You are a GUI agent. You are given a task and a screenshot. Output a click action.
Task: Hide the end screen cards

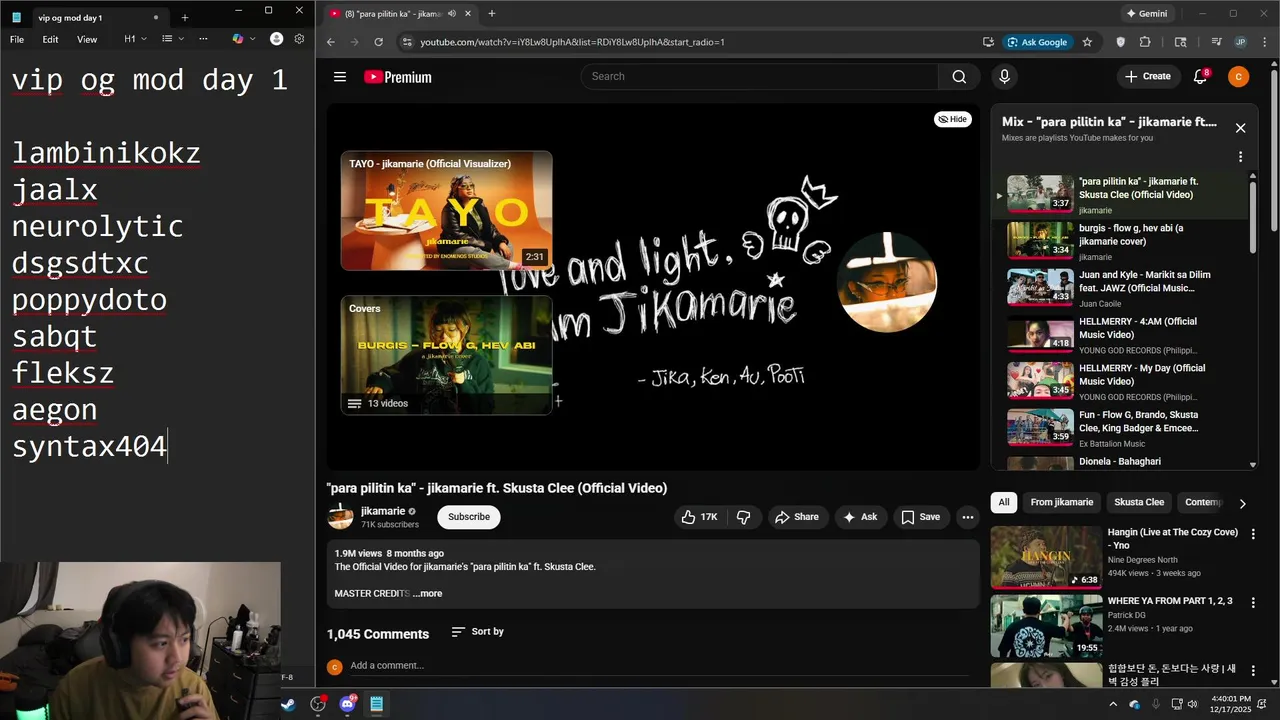coord(952,119)
